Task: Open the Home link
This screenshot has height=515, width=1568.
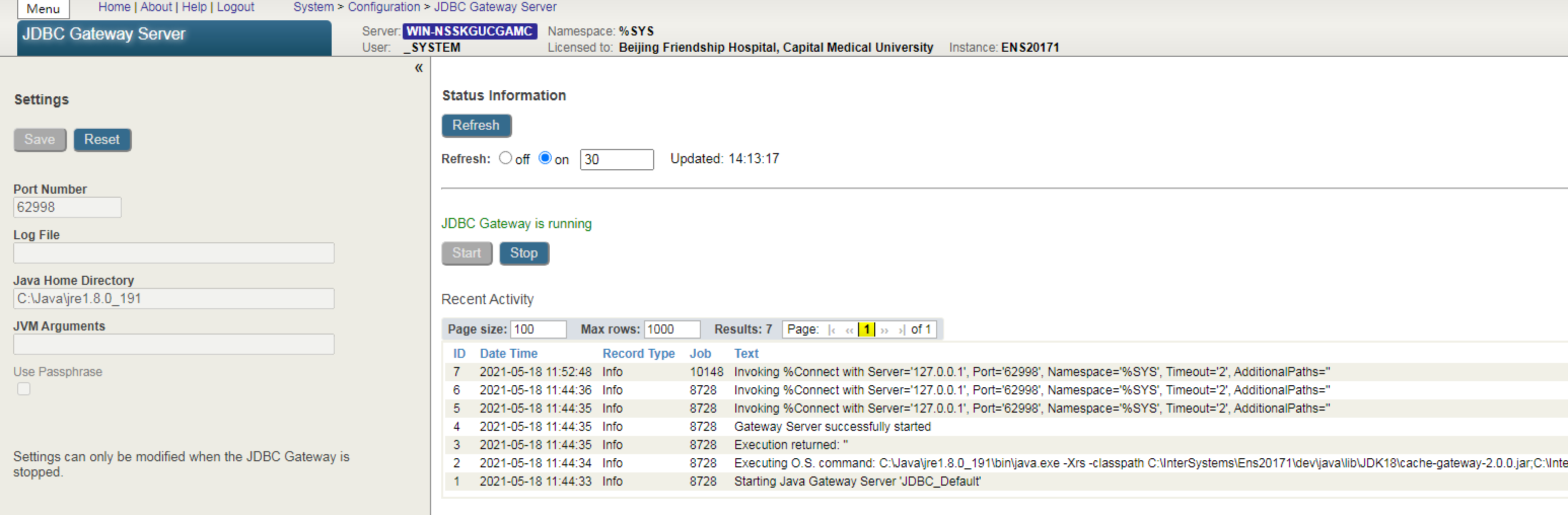Action: point(115,7)
